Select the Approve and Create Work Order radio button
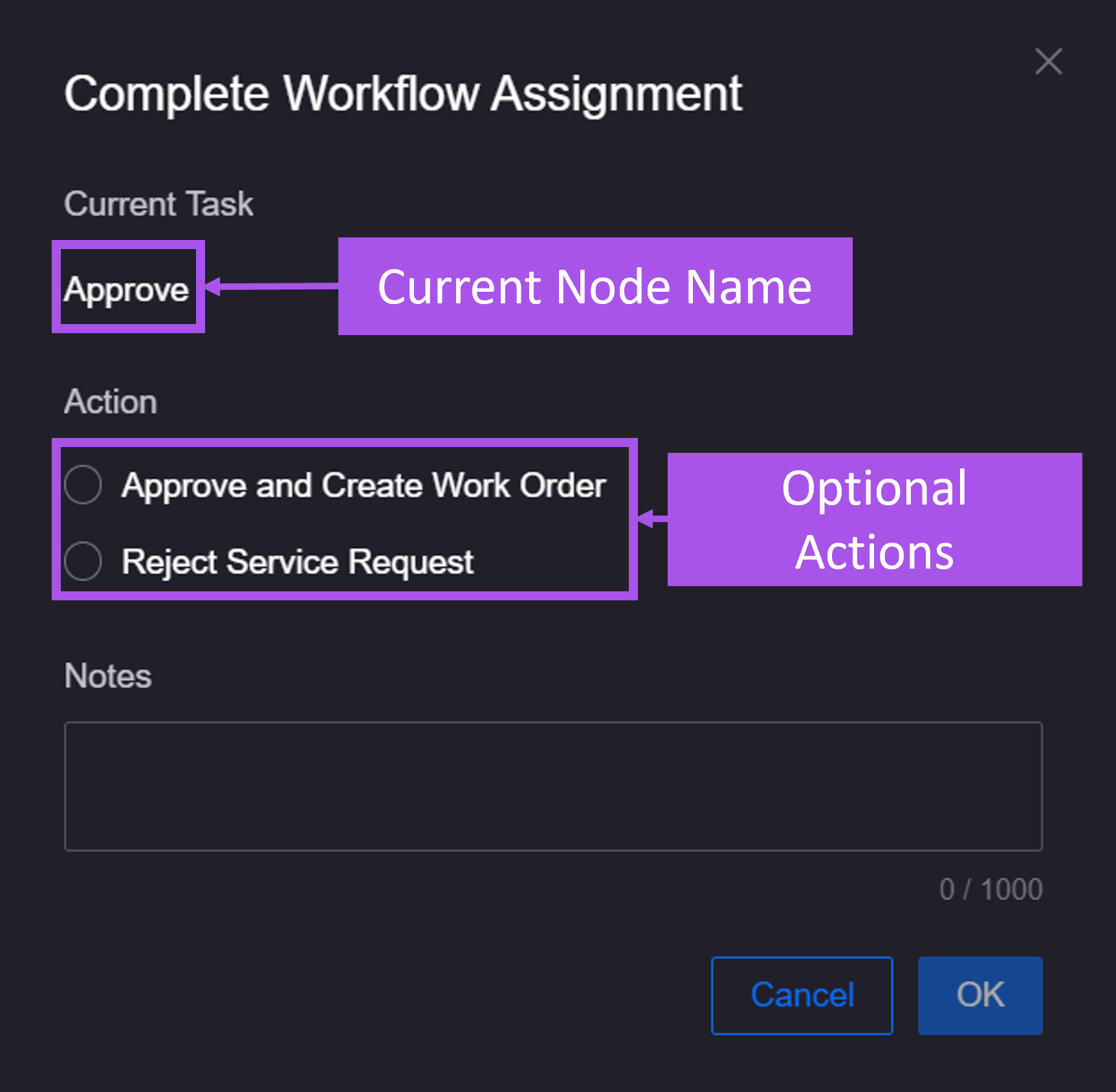 83,485
